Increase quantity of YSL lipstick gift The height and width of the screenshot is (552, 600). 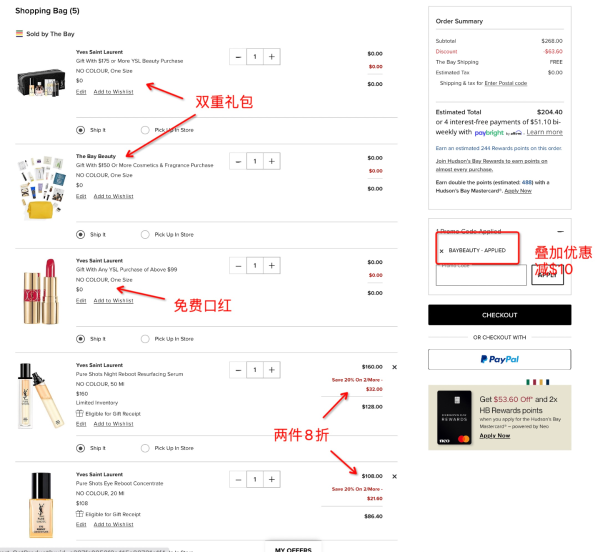point(272,265)
